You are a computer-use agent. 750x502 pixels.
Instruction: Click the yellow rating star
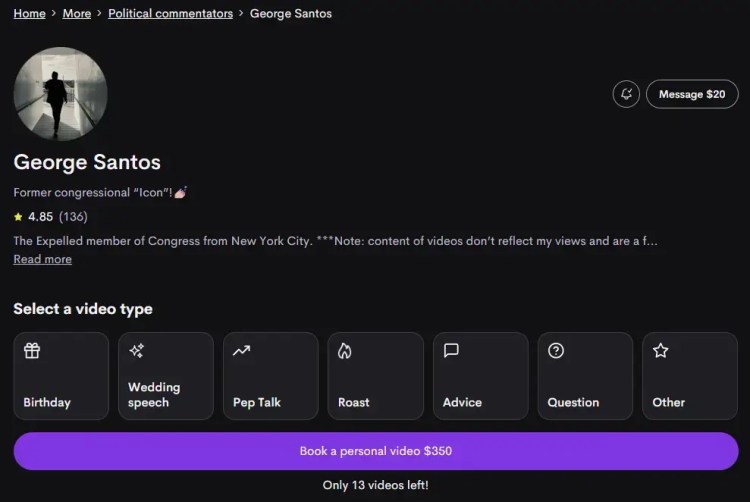pos(18,216)
